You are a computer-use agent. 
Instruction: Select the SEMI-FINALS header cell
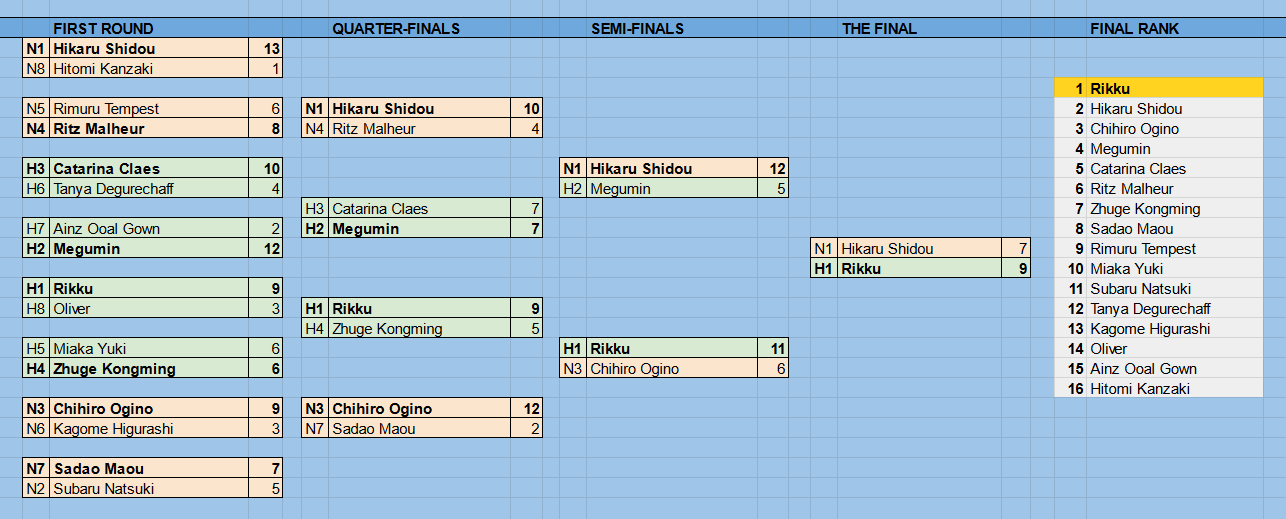(637, 29)
